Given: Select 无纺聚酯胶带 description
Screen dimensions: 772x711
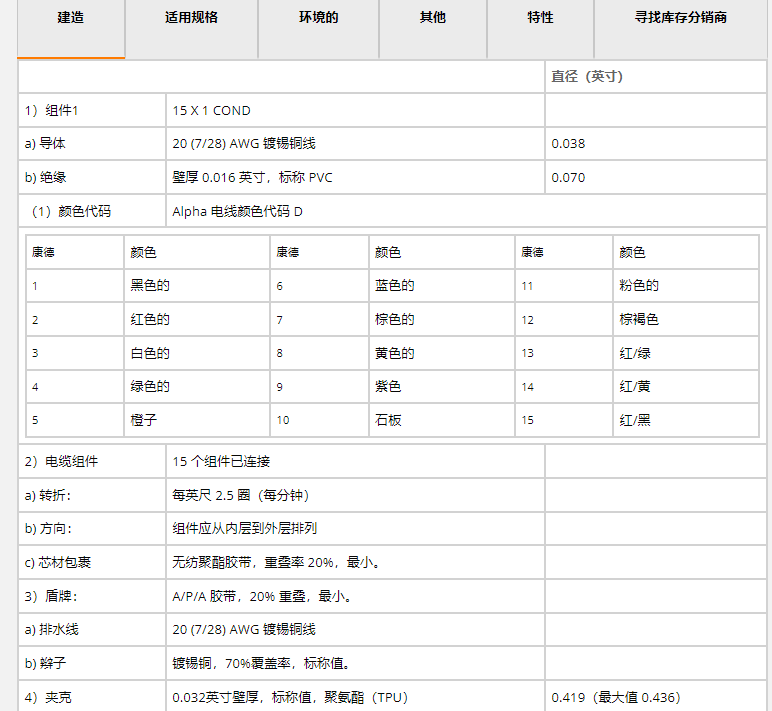Looking at the screenshot, I should coord(277,562).
